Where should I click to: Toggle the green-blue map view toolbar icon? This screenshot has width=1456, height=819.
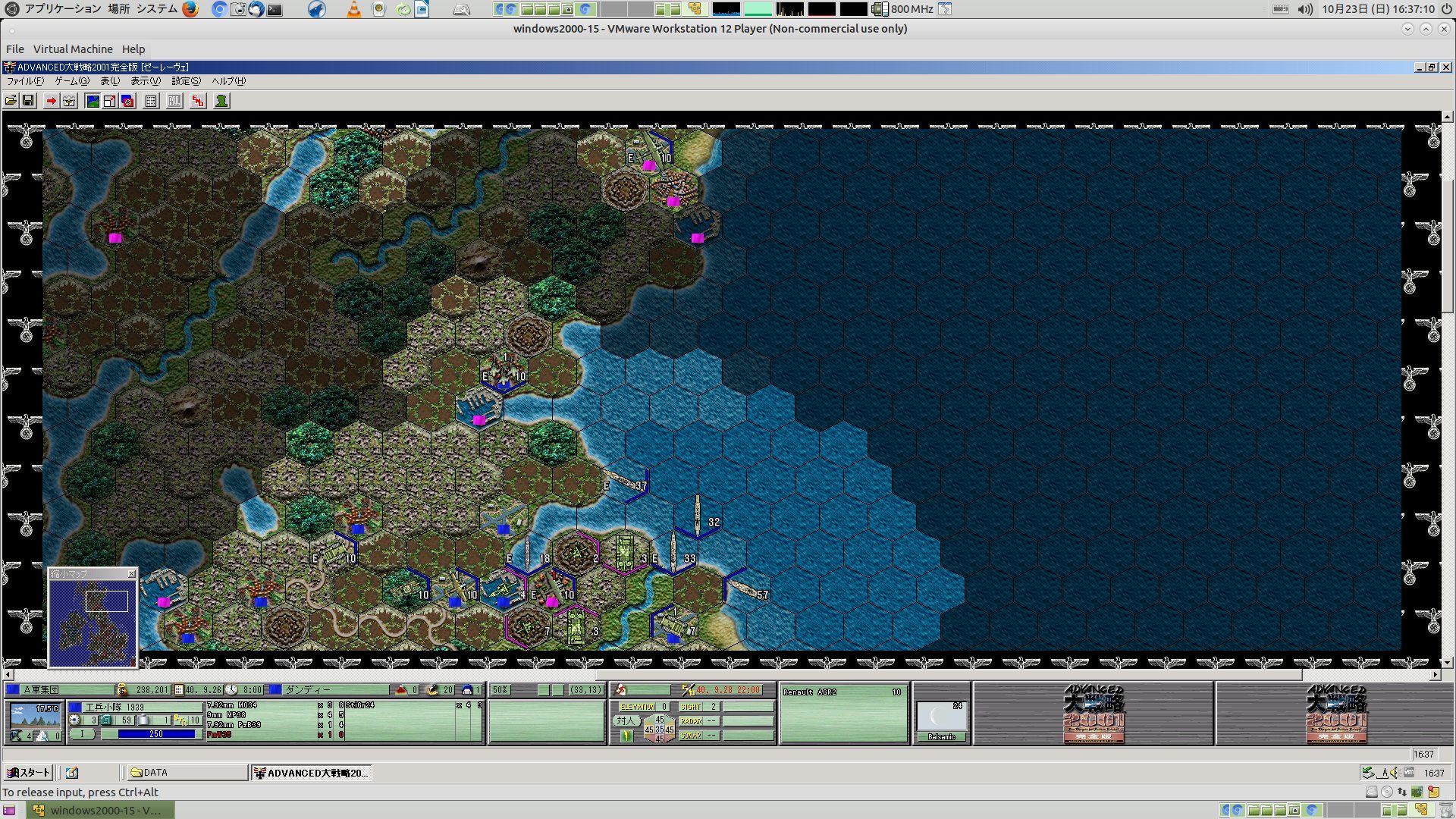coord(93,101)
